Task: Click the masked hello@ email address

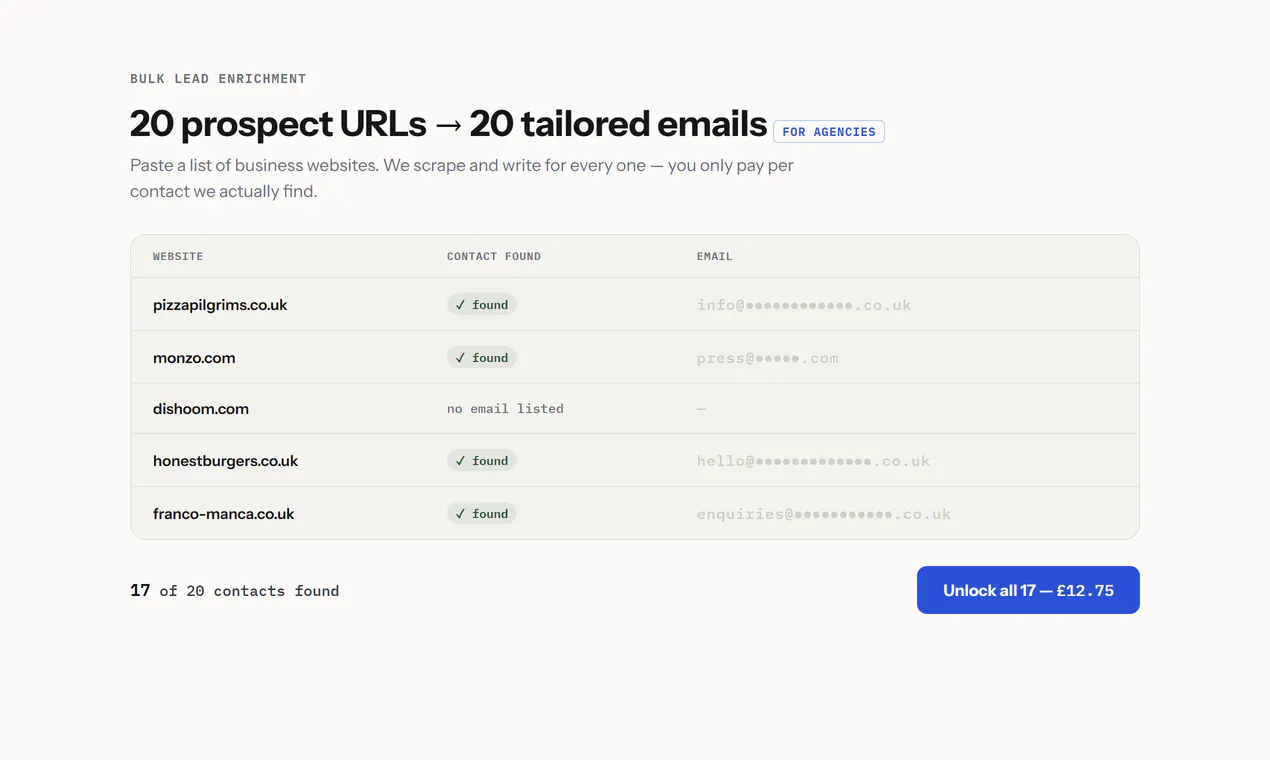Action: pyautogui.click(x=814, y=461)
